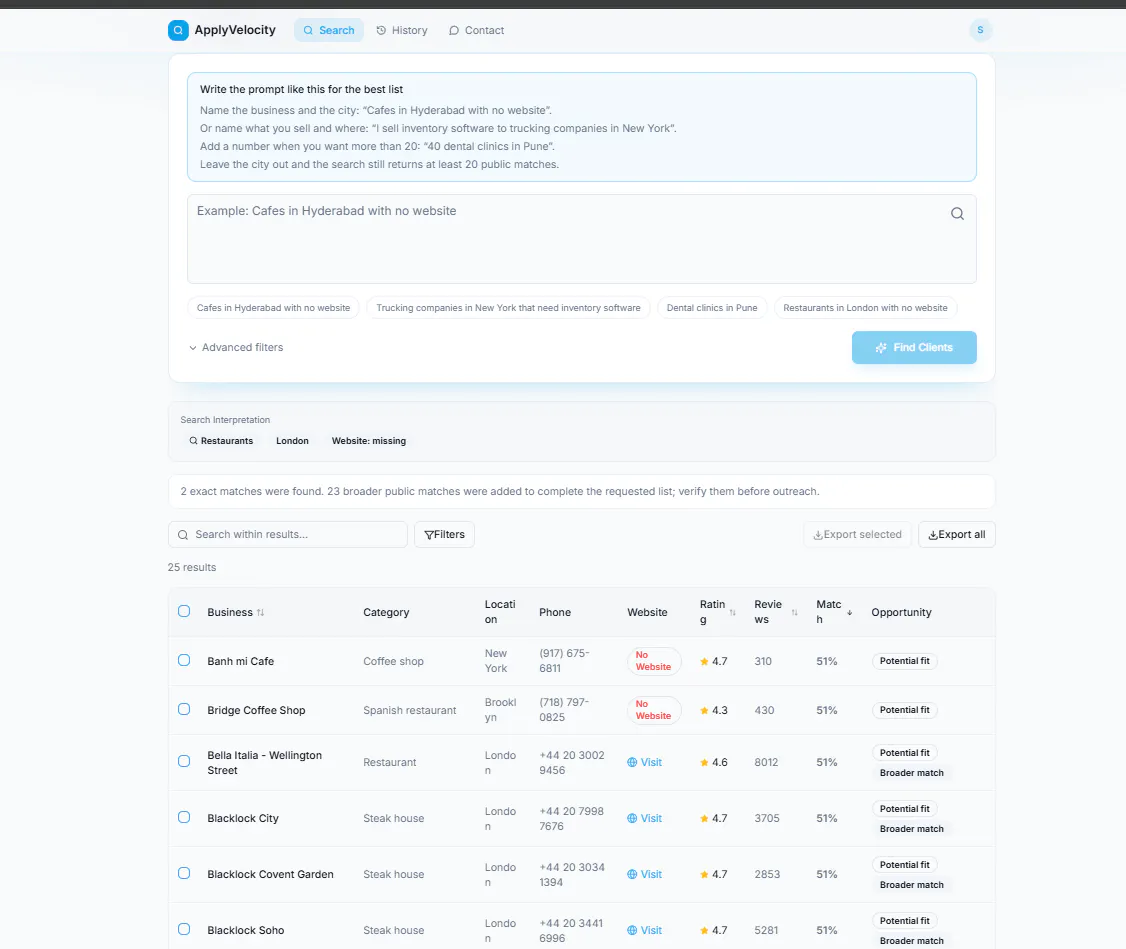Switch to the Search tab
1126x949 pixels.
tap(329, 30)
